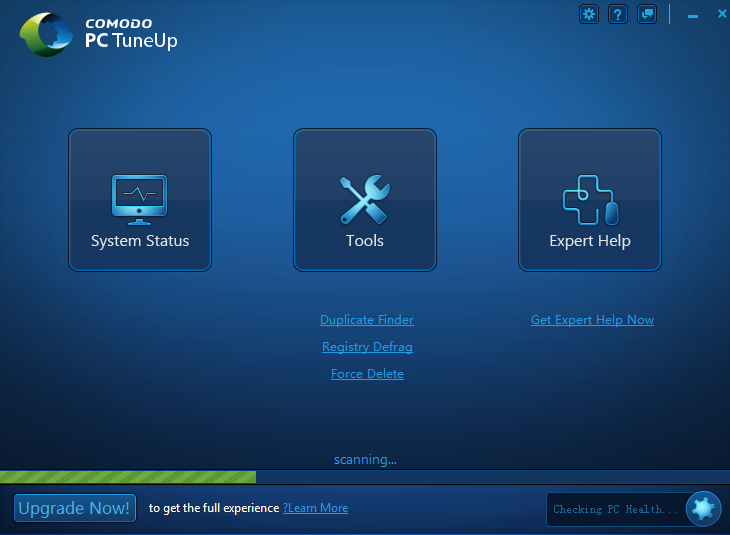Open help via the question mark icon

[618, 14]
